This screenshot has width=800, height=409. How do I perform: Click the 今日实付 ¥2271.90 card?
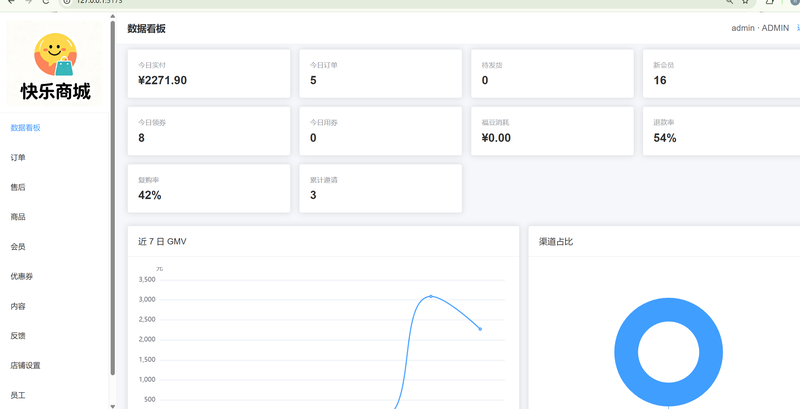pos(209,73)
